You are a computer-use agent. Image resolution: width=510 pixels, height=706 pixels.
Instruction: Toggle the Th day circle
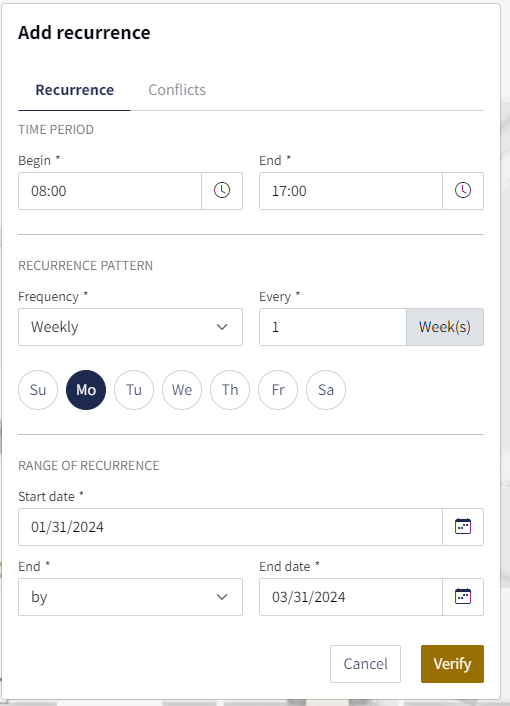(230, 390)
